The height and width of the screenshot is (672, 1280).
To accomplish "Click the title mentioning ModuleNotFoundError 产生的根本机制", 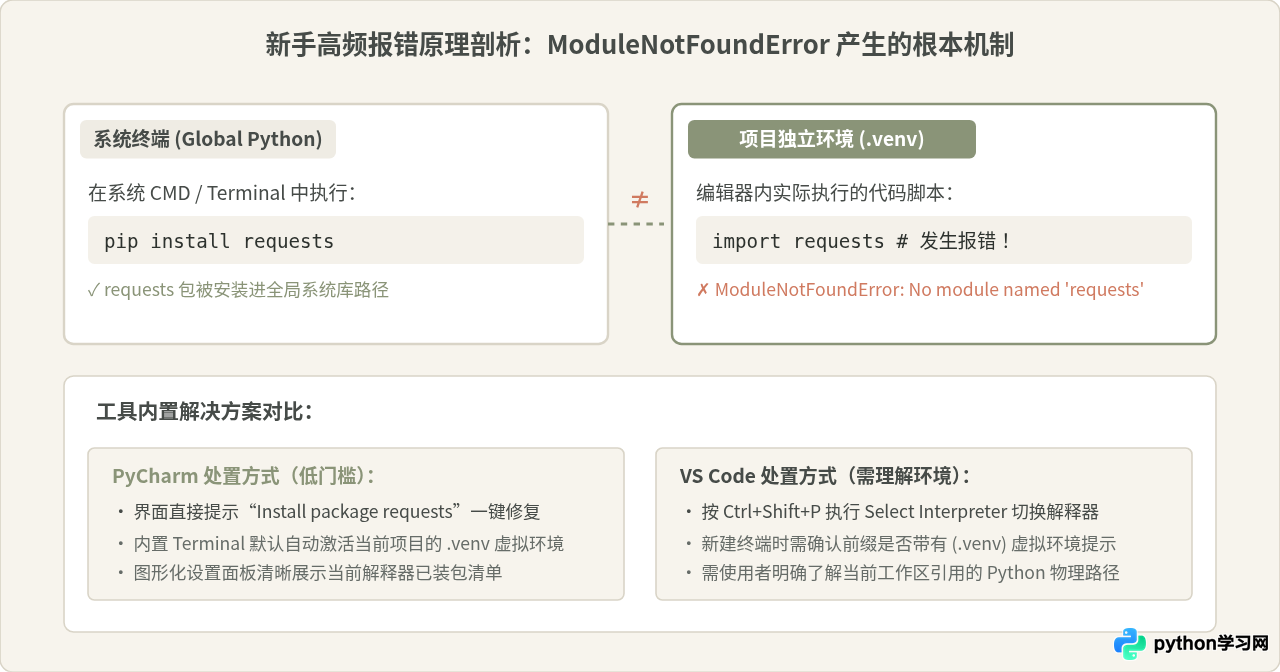I will click(x=640, y=45).
